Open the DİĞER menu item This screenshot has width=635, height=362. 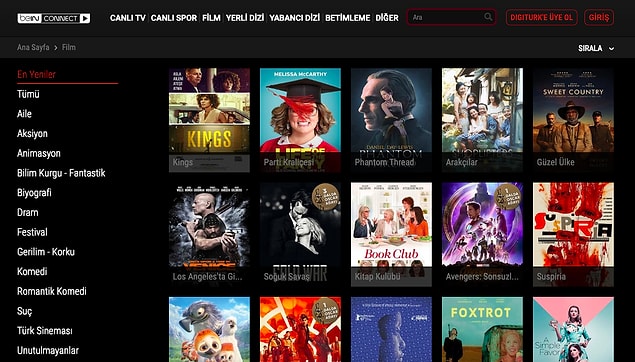pos(387,18)
